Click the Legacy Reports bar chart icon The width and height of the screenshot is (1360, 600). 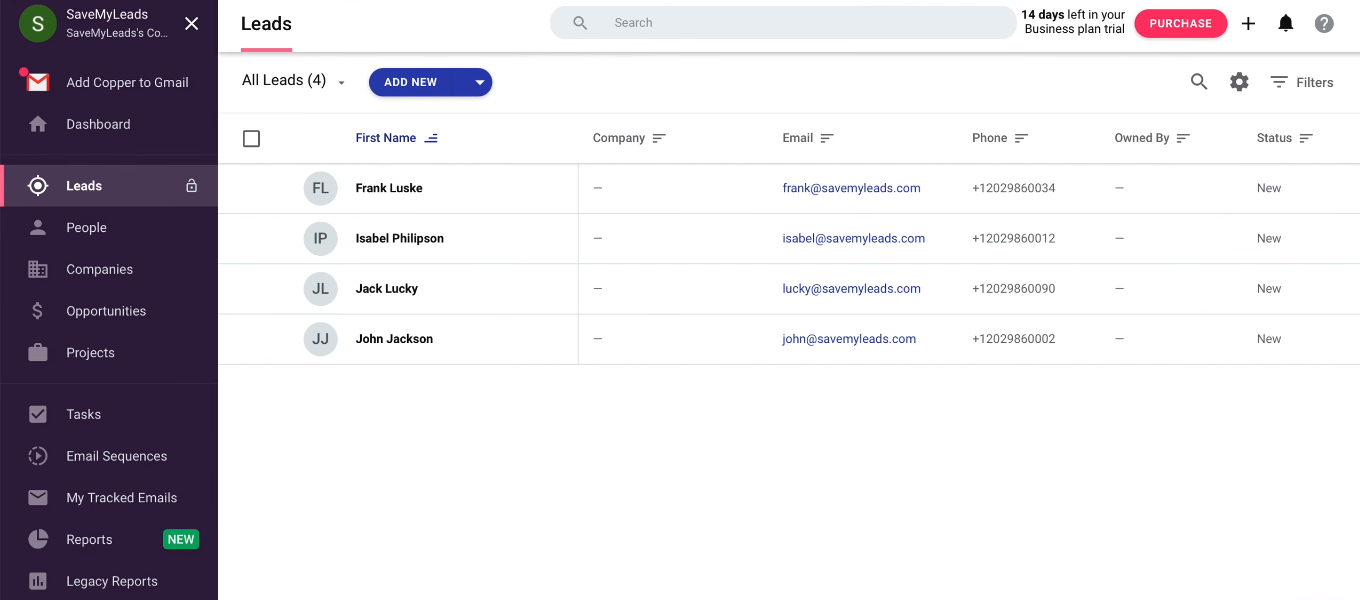(38, 581)
